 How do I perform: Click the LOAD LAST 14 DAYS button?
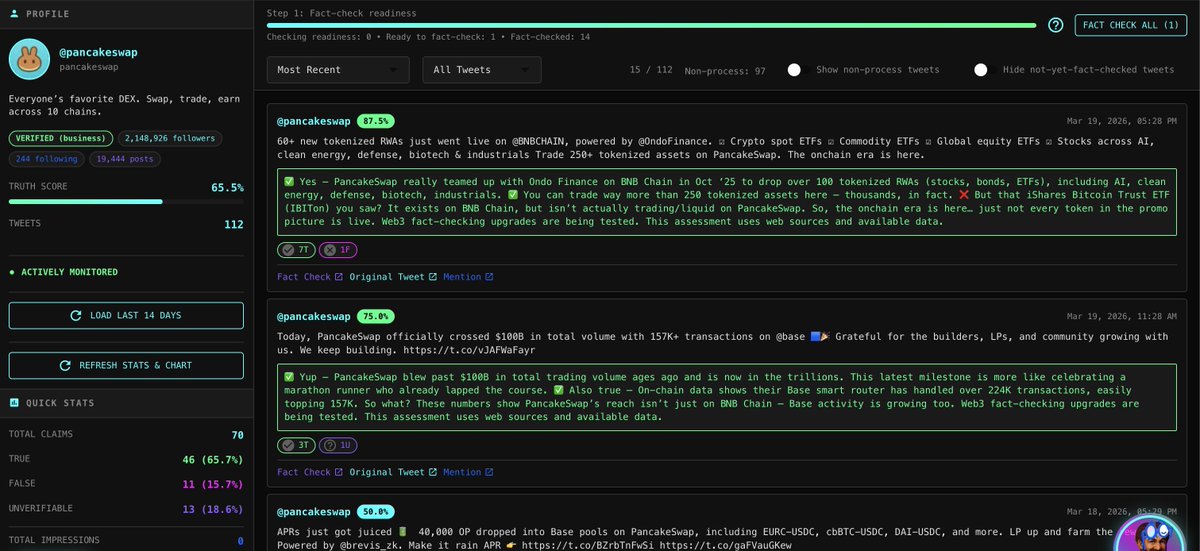click(x=126, y=315)
